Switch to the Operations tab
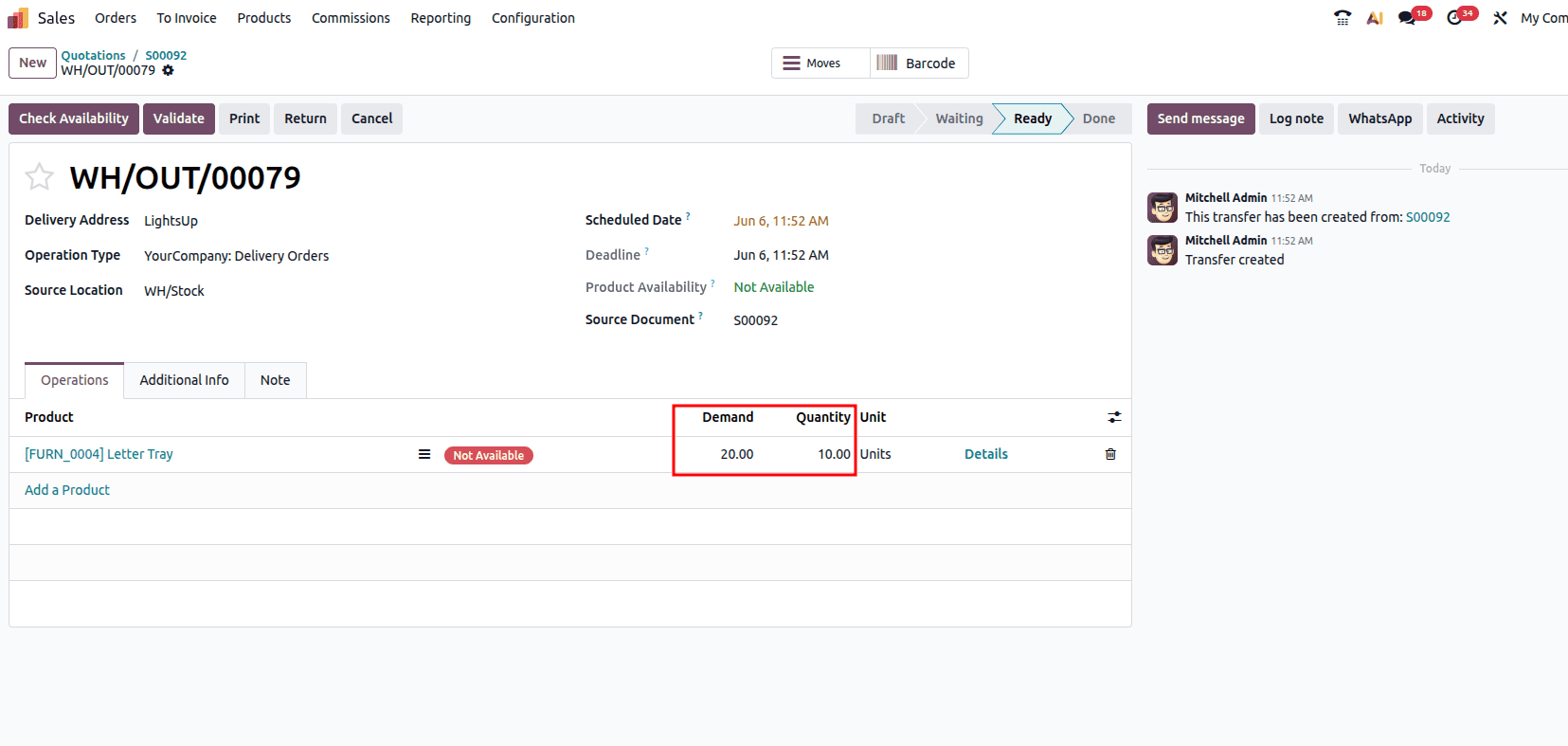The height and width of the screenshot is (746, 1568). pos(75,380)
